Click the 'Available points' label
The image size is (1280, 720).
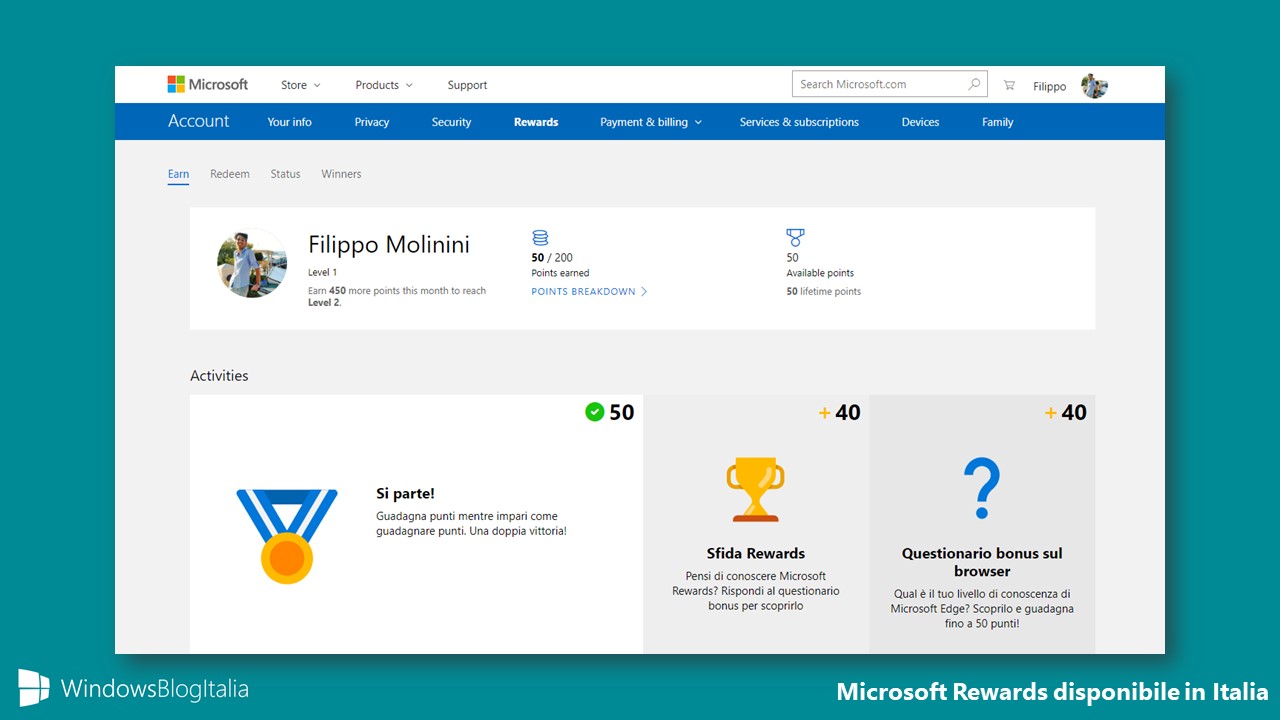(820, 273)
